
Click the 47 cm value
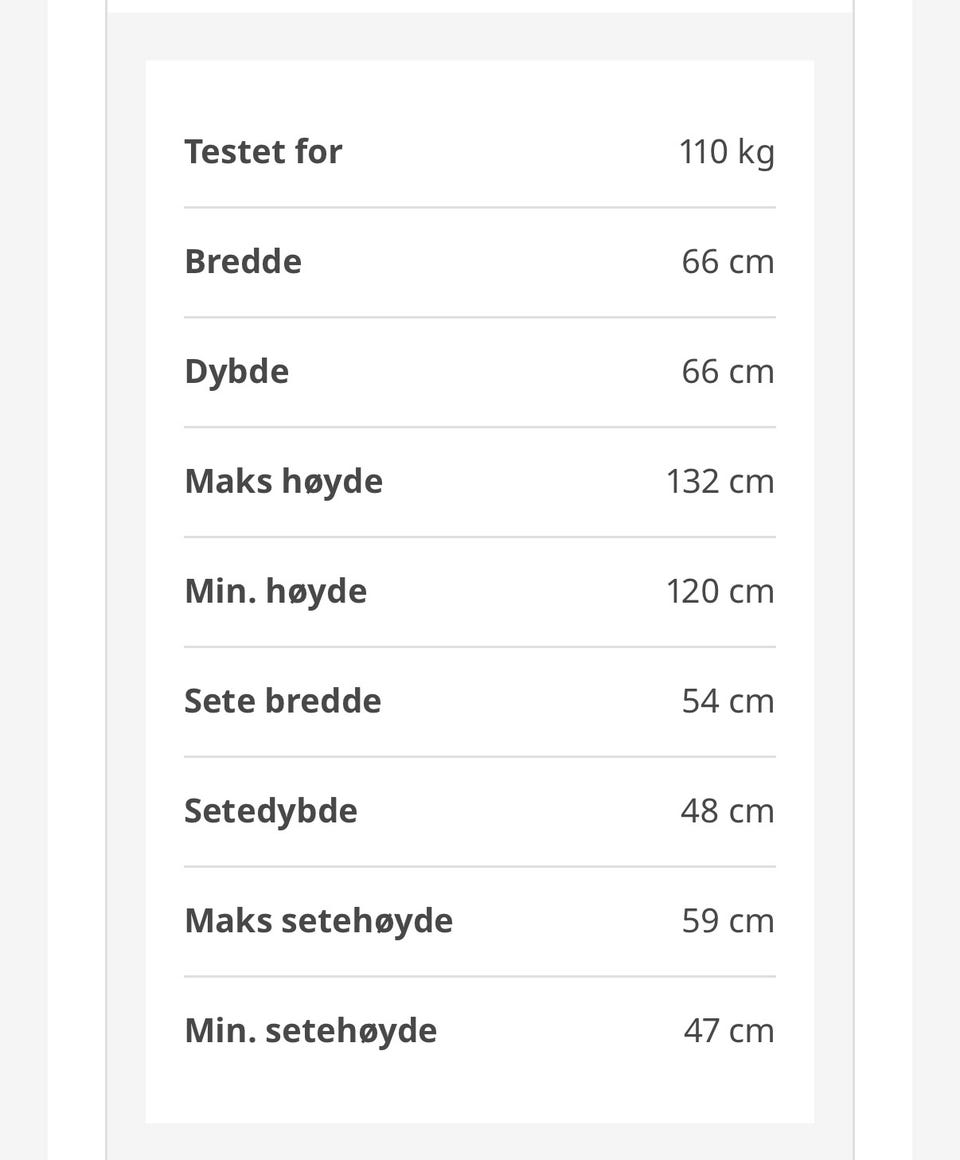[729, 1031]
